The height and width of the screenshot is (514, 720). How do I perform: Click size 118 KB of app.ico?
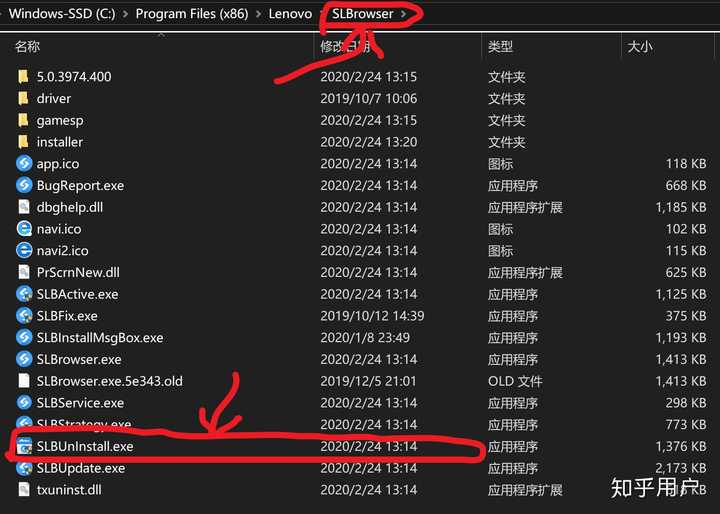[686, 164]
